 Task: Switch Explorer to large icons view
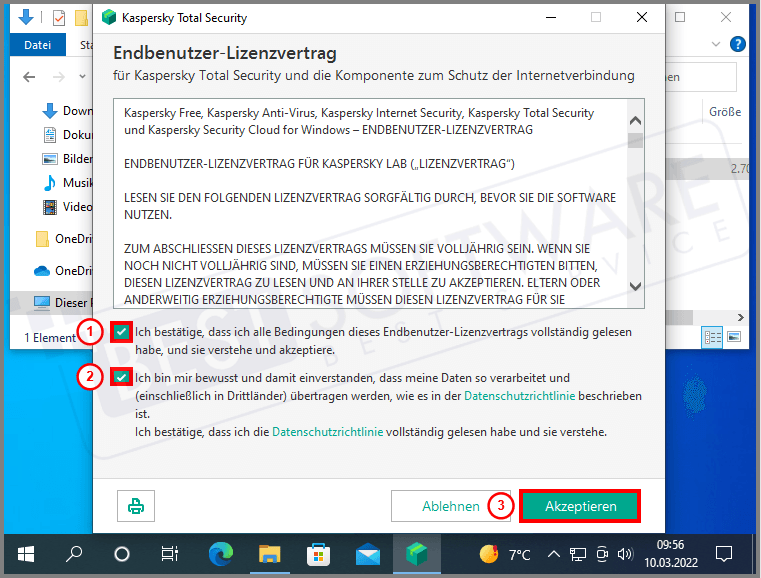(734, 337)
